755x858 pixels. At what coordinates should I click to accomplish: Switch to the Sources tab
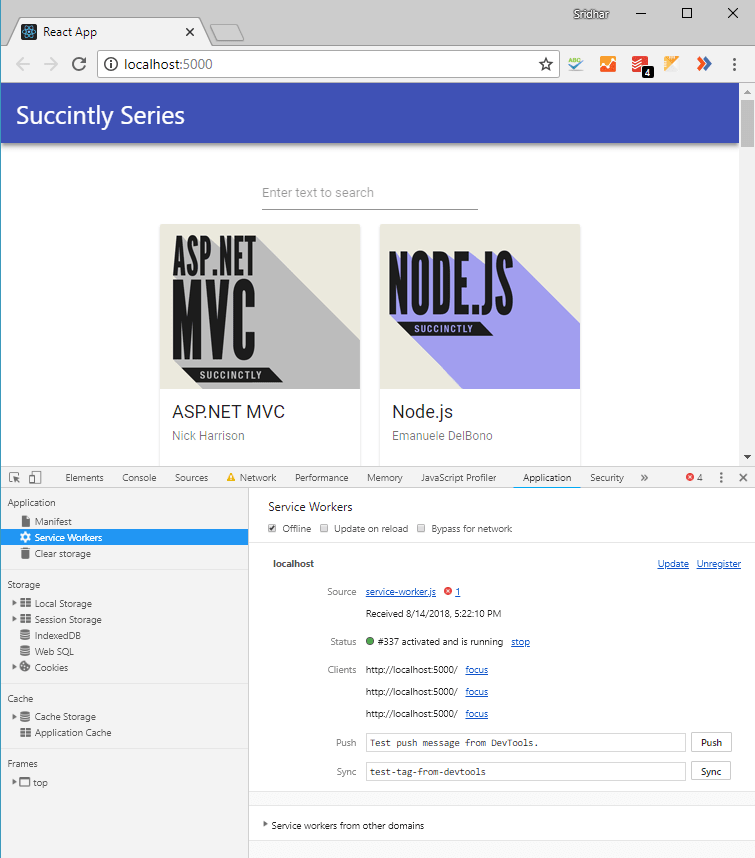[191, 477]
